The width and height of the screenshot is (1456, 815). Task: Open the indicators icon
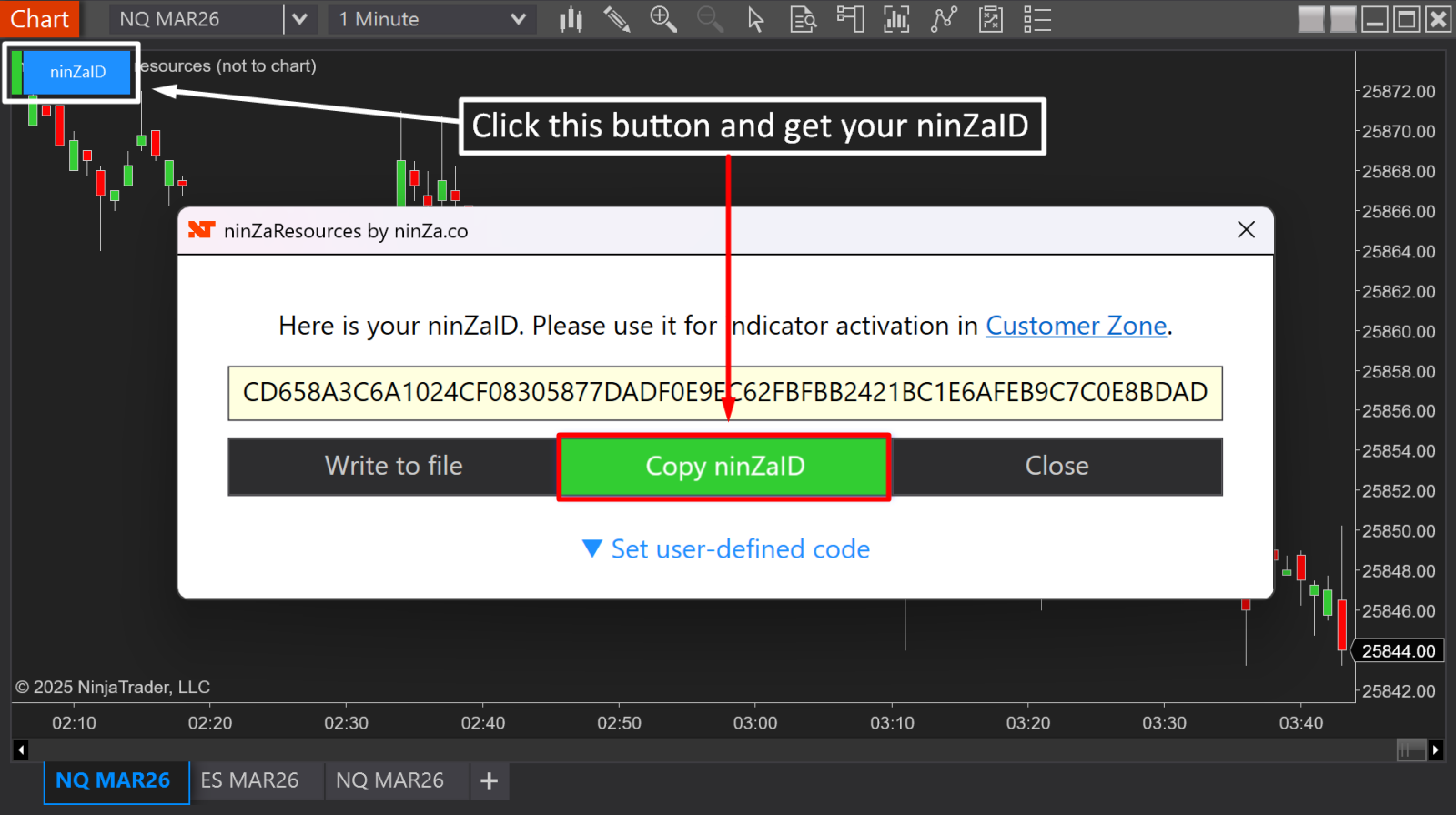click(944, 19)
